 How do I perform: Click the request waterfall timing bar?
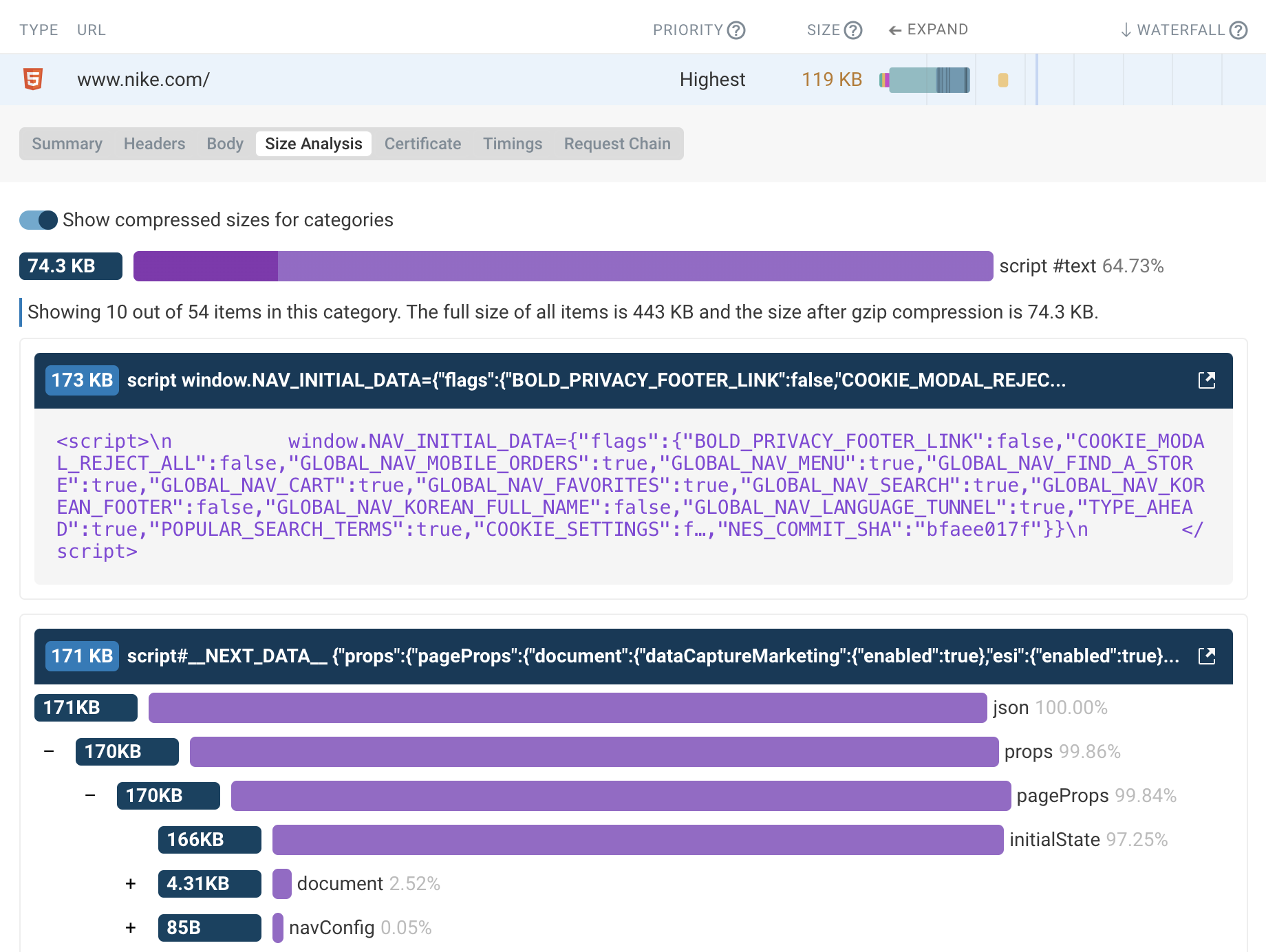[925, 80]
